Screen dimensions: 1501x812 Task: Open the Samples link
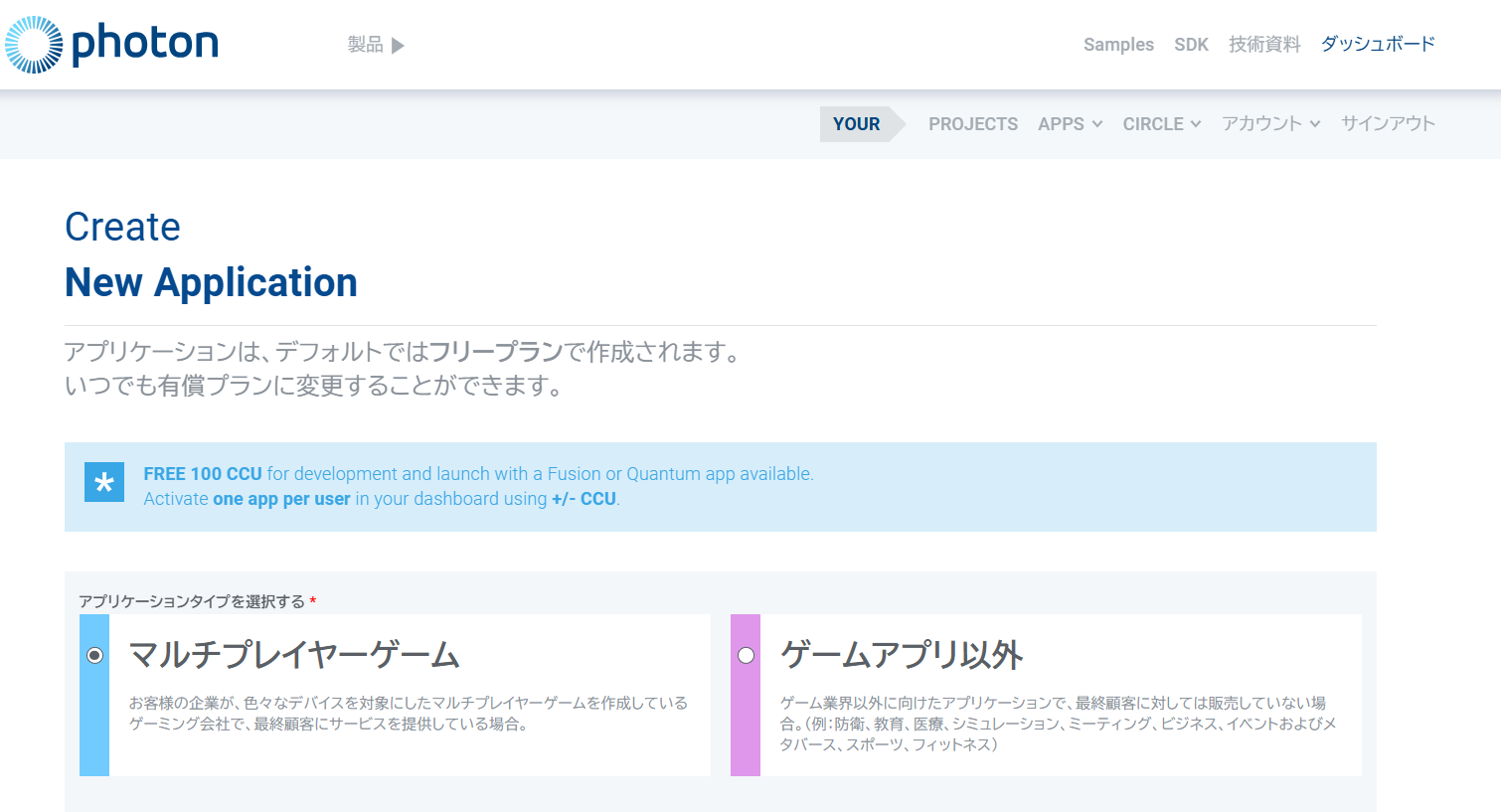[1118, 45]
